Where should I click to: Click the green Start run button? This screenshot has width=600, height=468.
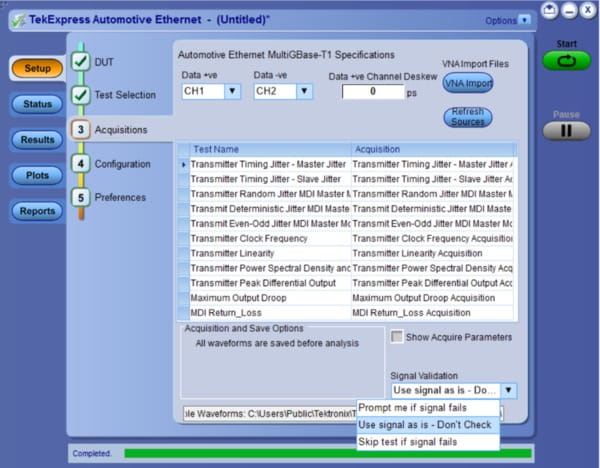[566, 60]
